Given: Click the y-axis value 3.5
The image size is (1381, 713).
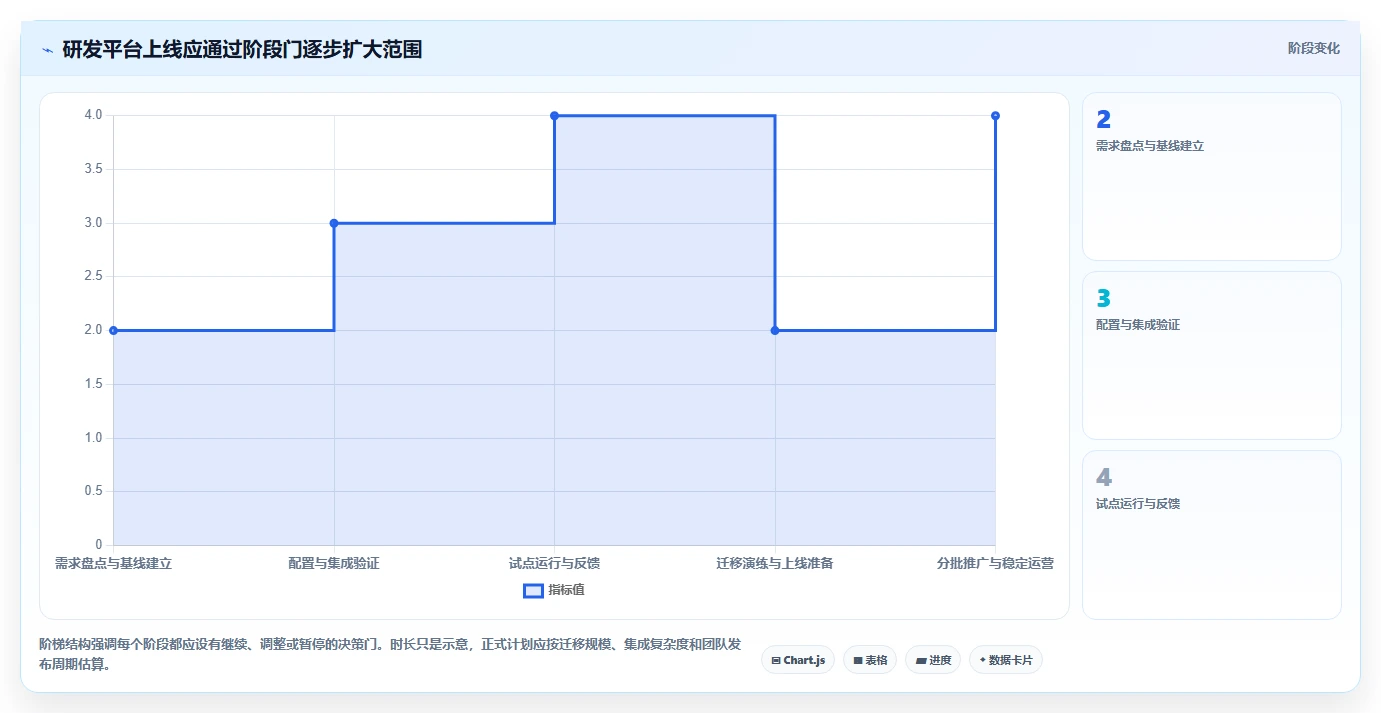Looking at the screenshot, I should tap(93, 169).
